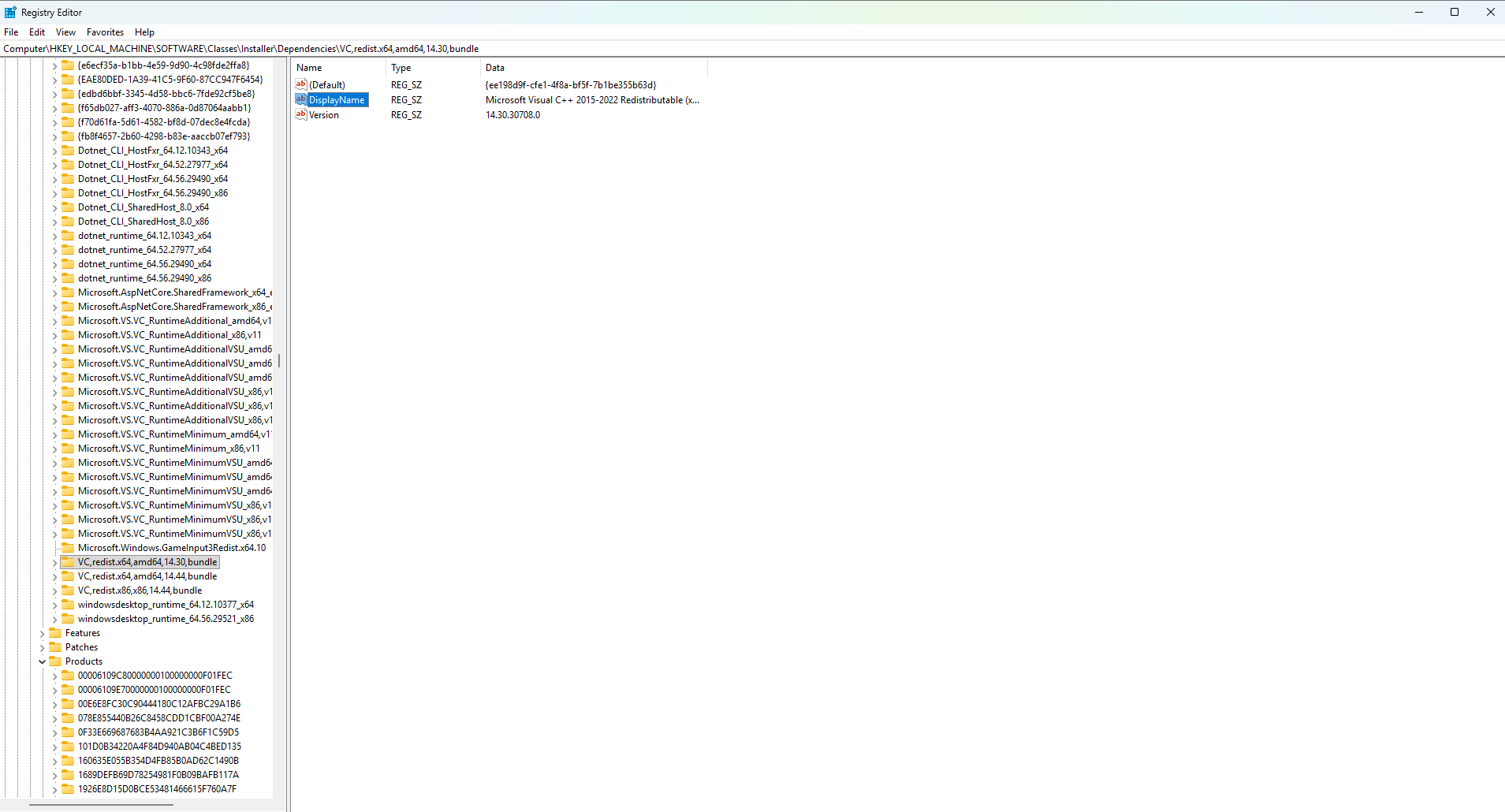Click the tree pane vertical scrollbar thumb
Screen dimensions: 1505x812
point(279,361)
